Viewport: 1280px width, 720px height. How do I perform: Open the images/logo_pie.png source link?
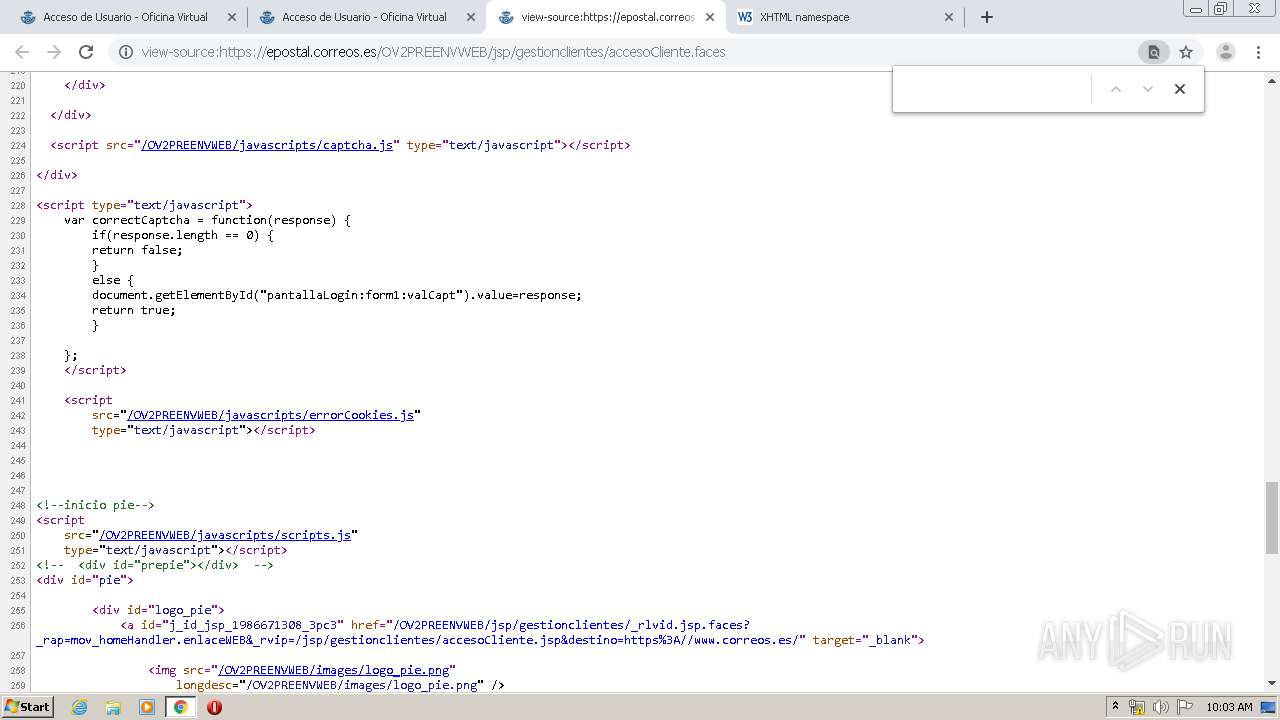tap(333, 670)
